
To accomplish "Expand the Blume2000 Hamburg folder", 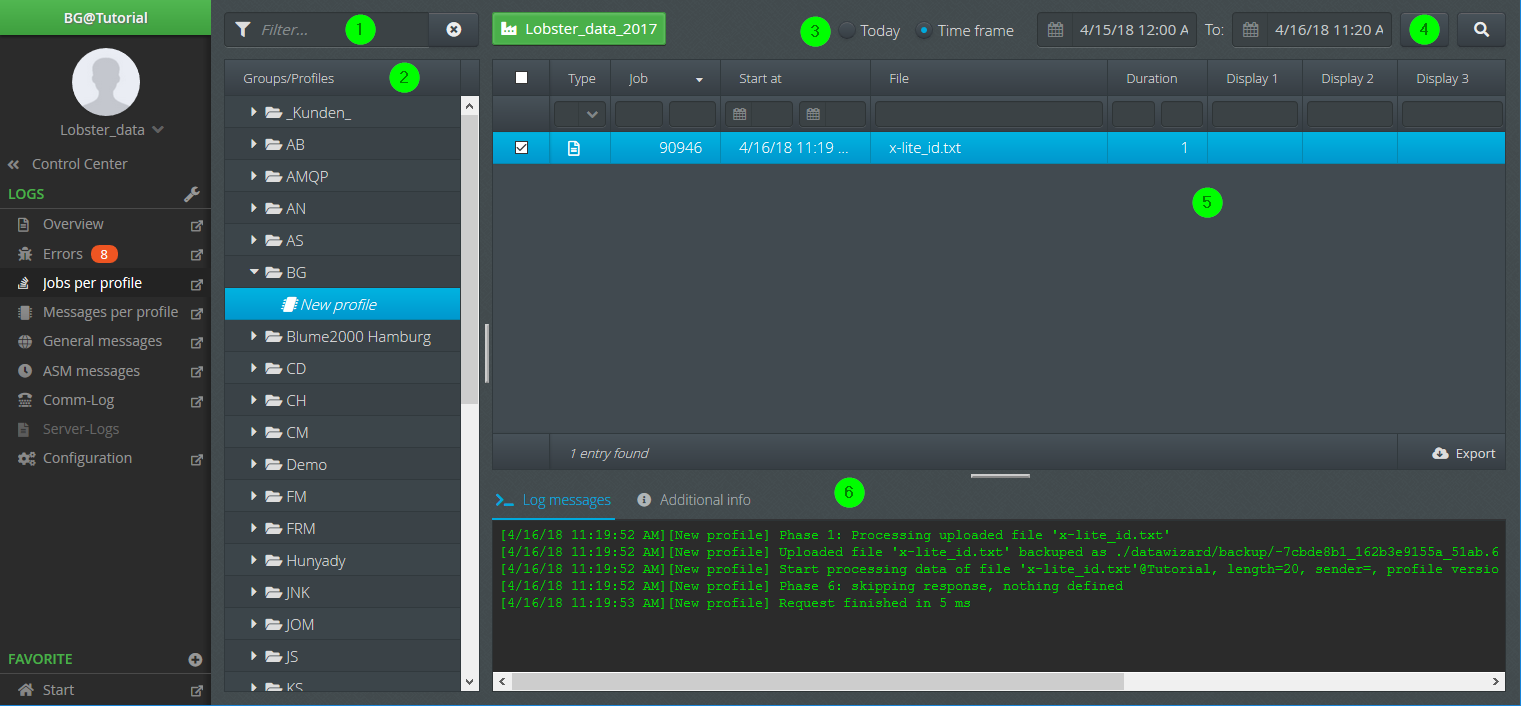I will tap(254, 337).
